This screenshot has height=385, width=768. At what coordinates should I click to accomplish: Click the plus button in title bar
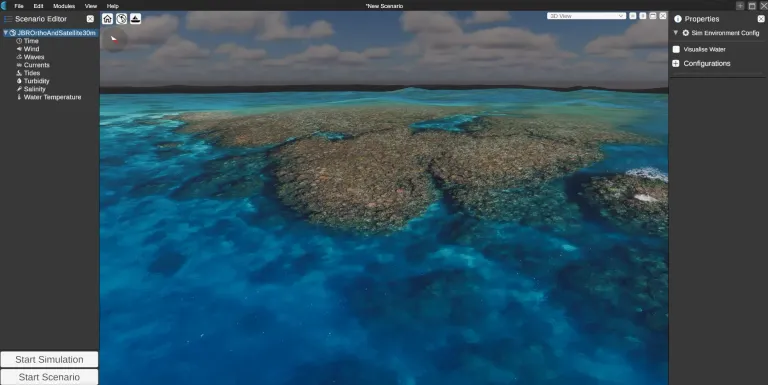click(740, 6)
